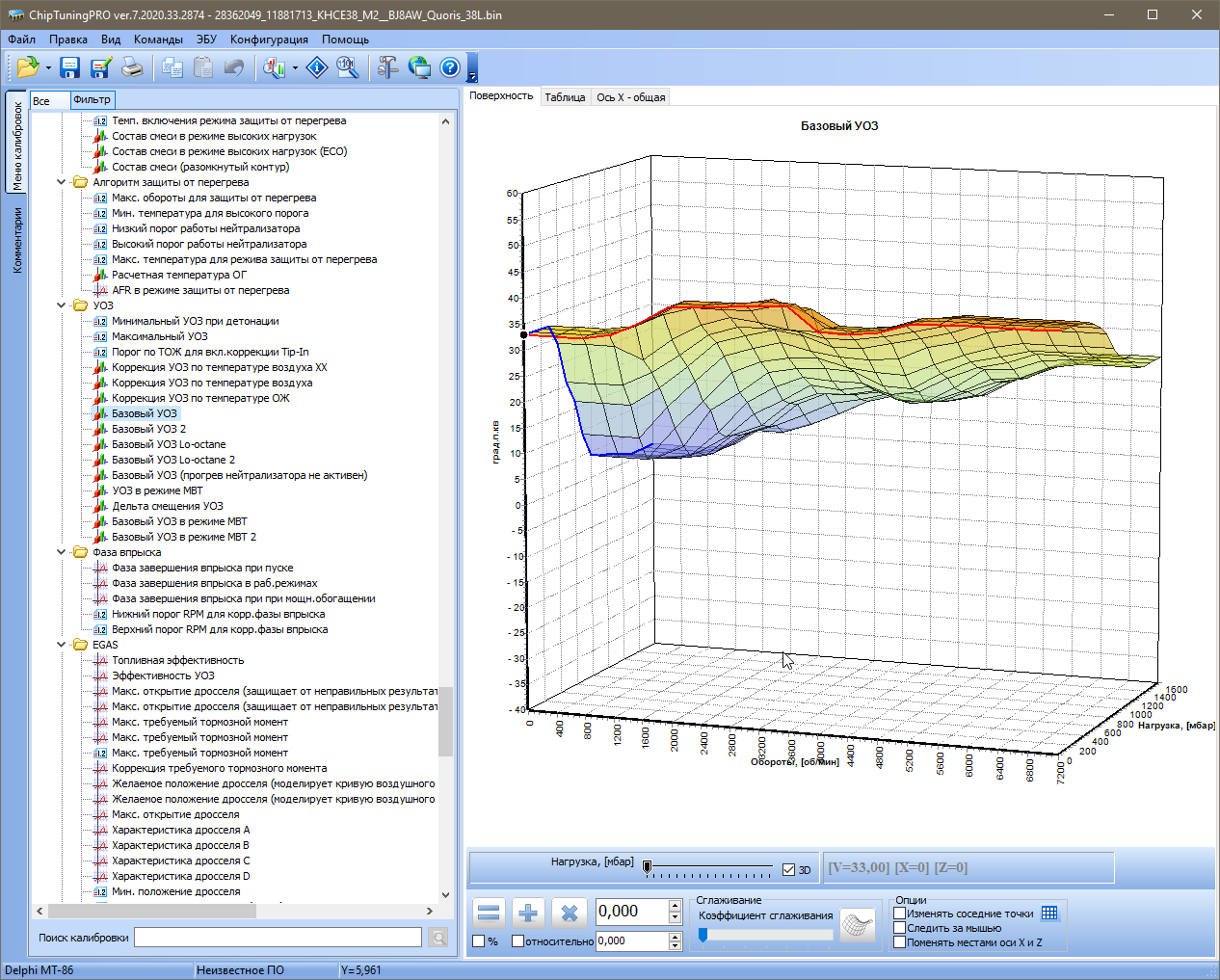The height and width of the screenshot is (980, 1220).
Task: Open the Вид menu
Action: coord(111,40)
